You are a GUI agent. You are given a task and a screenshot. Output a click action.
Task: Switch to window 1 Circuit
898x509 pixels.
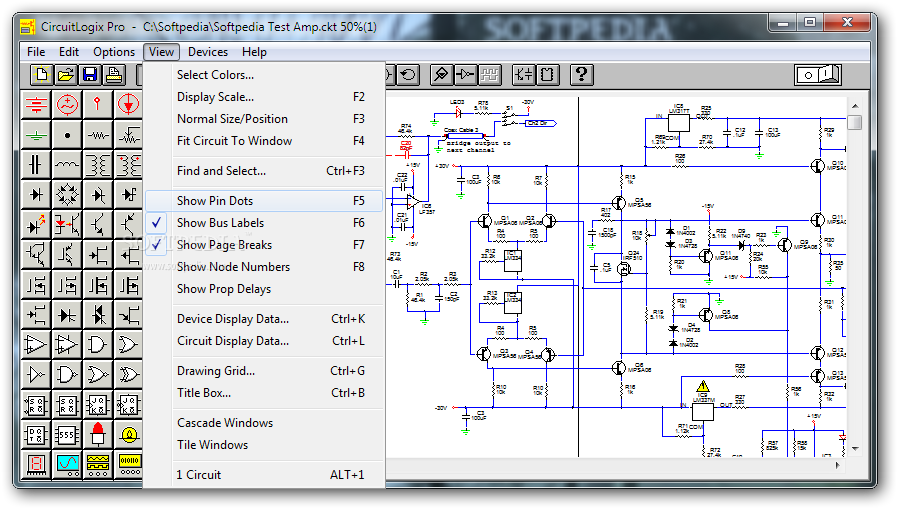pyautogui.click(x=263, y=475)
